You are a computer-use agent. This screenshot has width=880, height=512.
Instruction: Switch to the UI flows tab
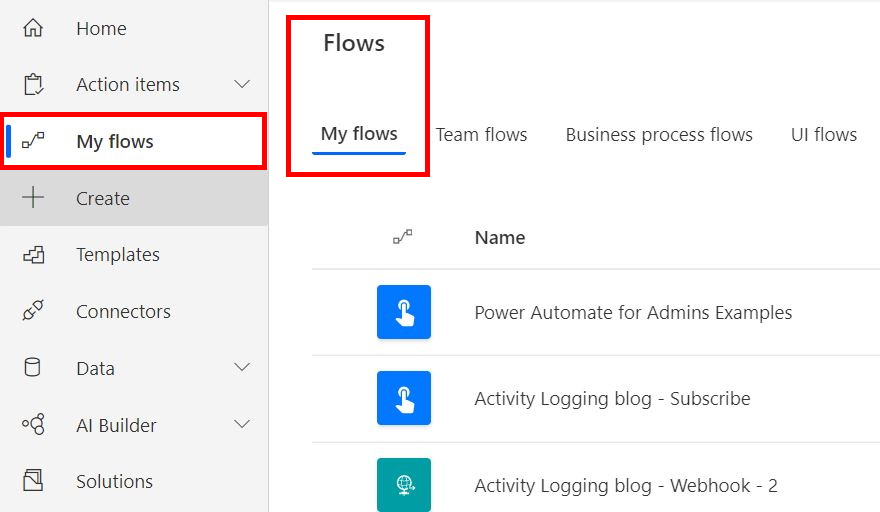click(824, 135)
